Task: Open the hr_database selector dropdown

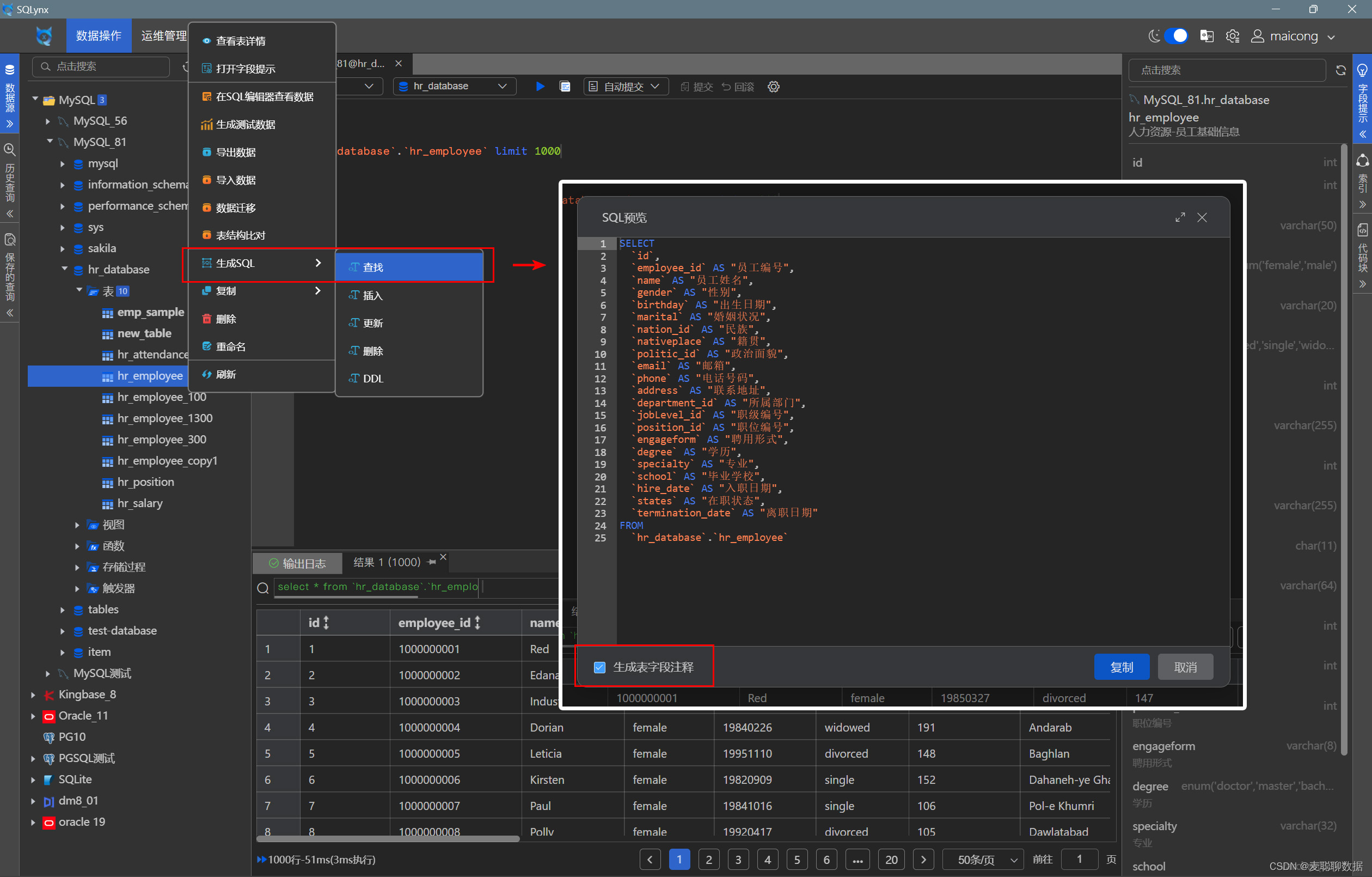Action: (x=454, y=86)
